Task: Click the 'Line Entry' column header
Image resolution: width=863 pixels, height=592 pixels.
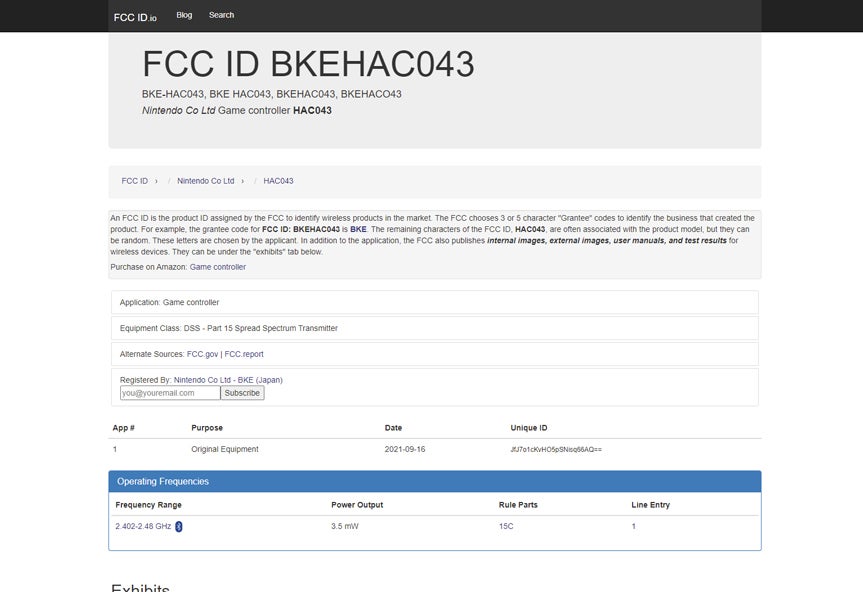Action: pyautogui.click(x=651, y=505)
